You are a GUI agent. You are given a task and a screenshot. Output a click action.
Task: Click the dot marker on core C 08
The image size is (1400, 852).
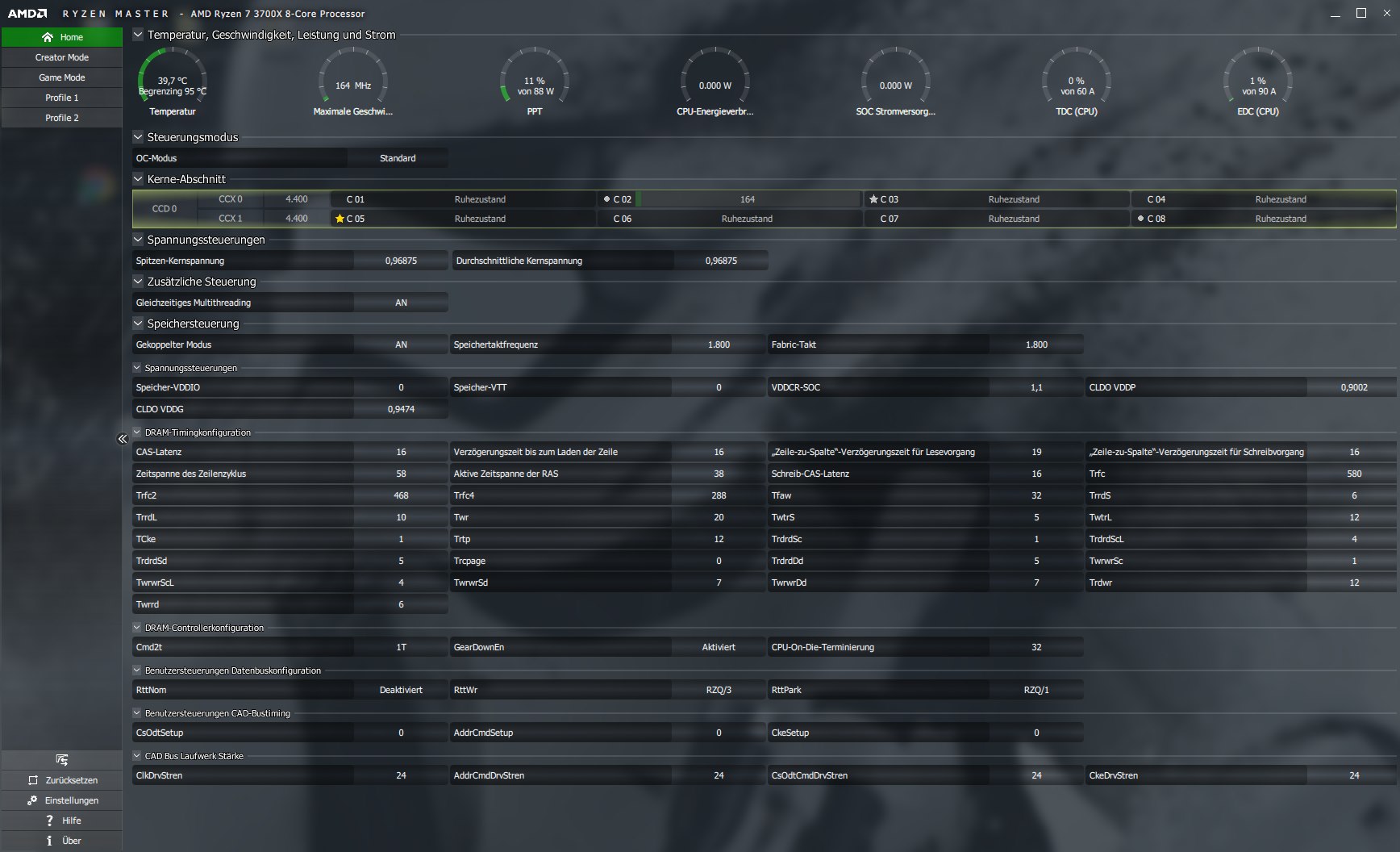(1140, 219)
